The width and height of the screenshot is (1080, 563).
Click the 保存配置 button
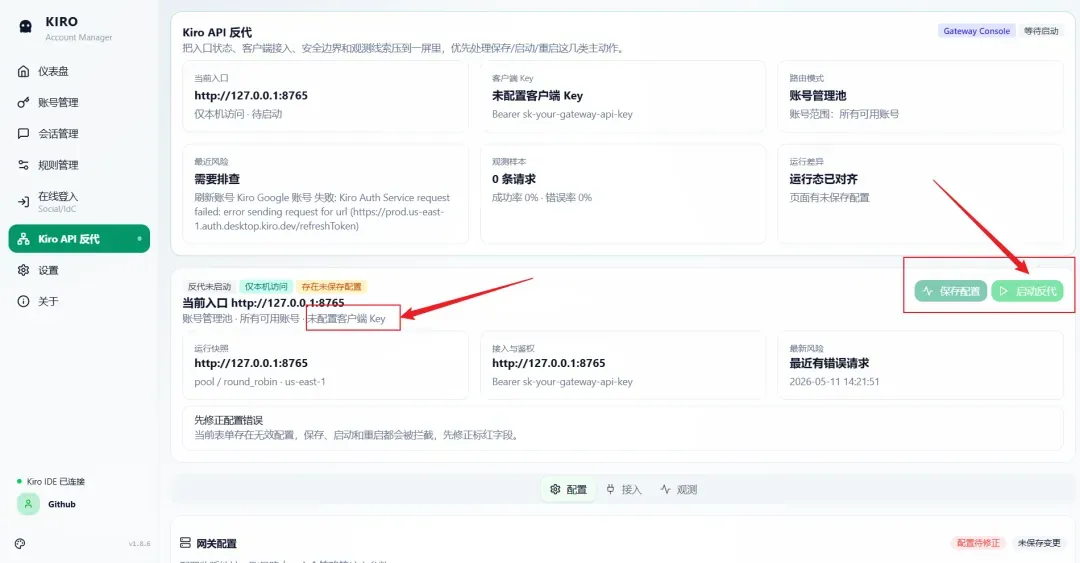click(x=951, y=291)
